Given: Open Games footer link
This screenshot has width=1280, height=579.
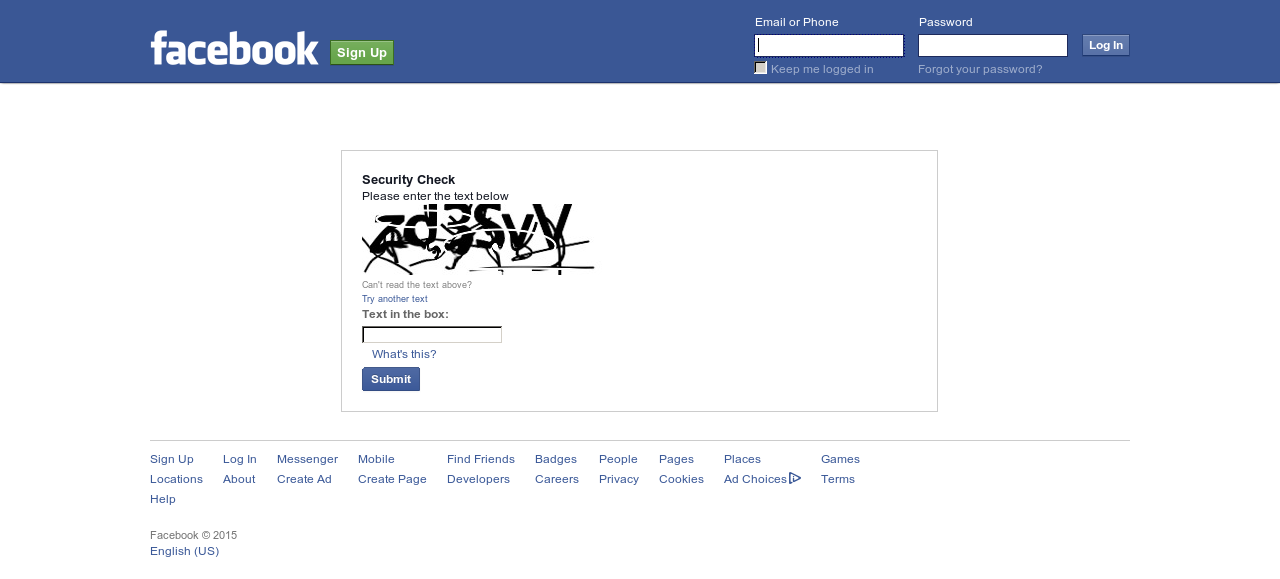Looking at the screenshot, I should [x=840, y=459].
